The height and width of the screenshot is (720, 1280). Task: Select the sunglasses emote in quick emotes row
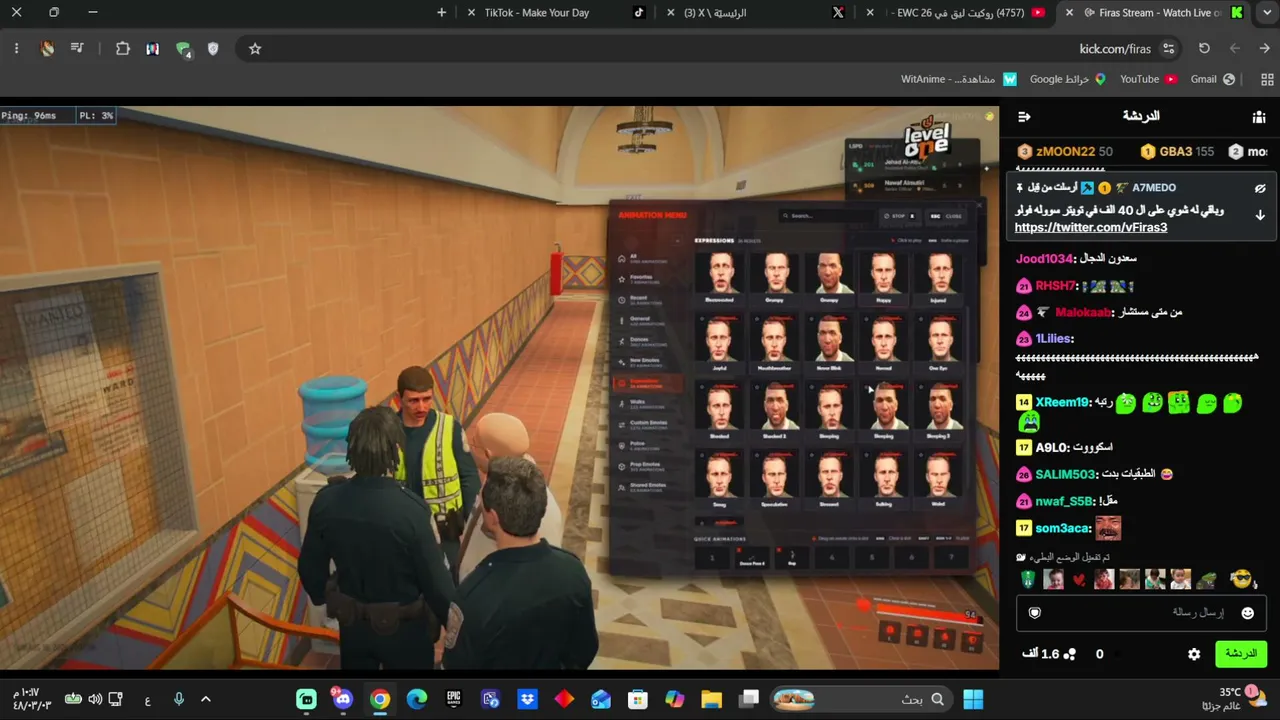1241,579
